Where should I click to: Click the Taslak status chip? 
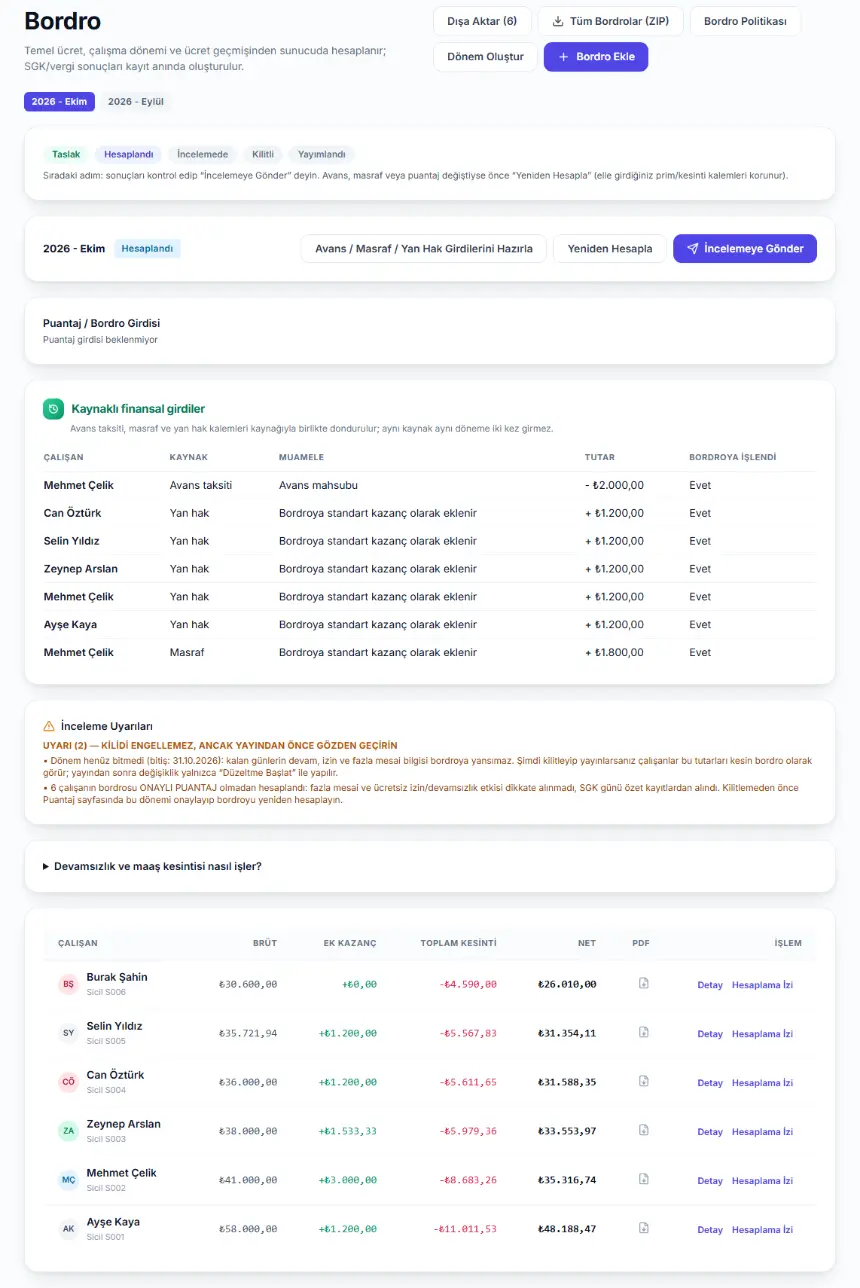[x=66, y=155]
